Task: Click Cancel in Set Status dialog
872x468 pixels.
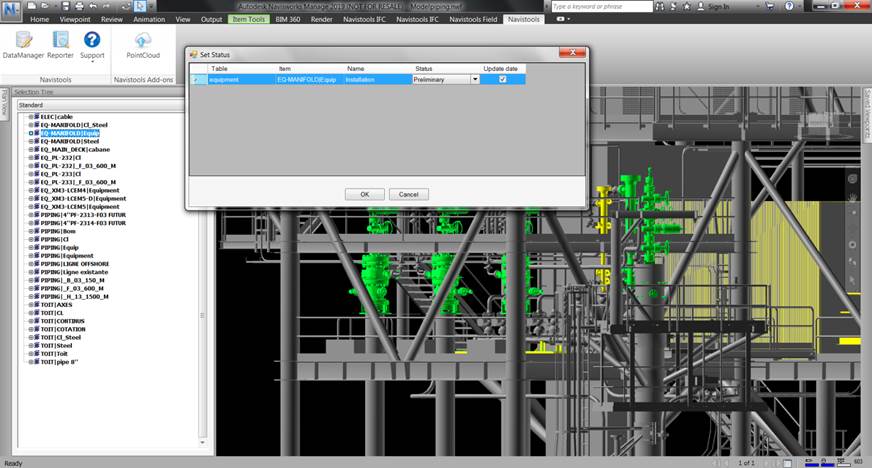Action: coord(408,194)
